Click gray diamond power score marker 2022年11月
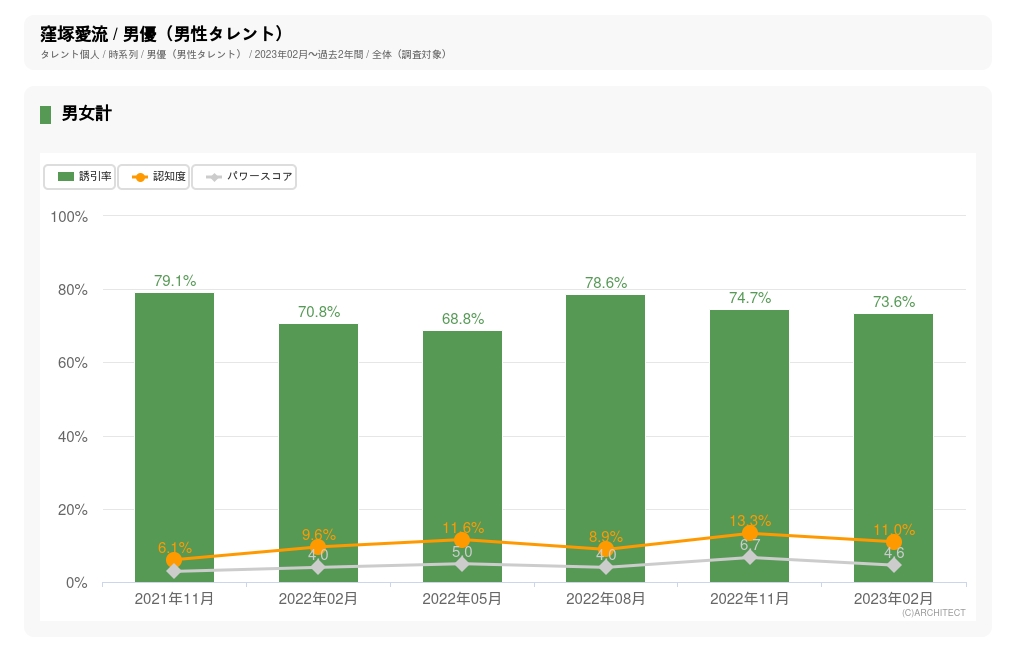 750,557
